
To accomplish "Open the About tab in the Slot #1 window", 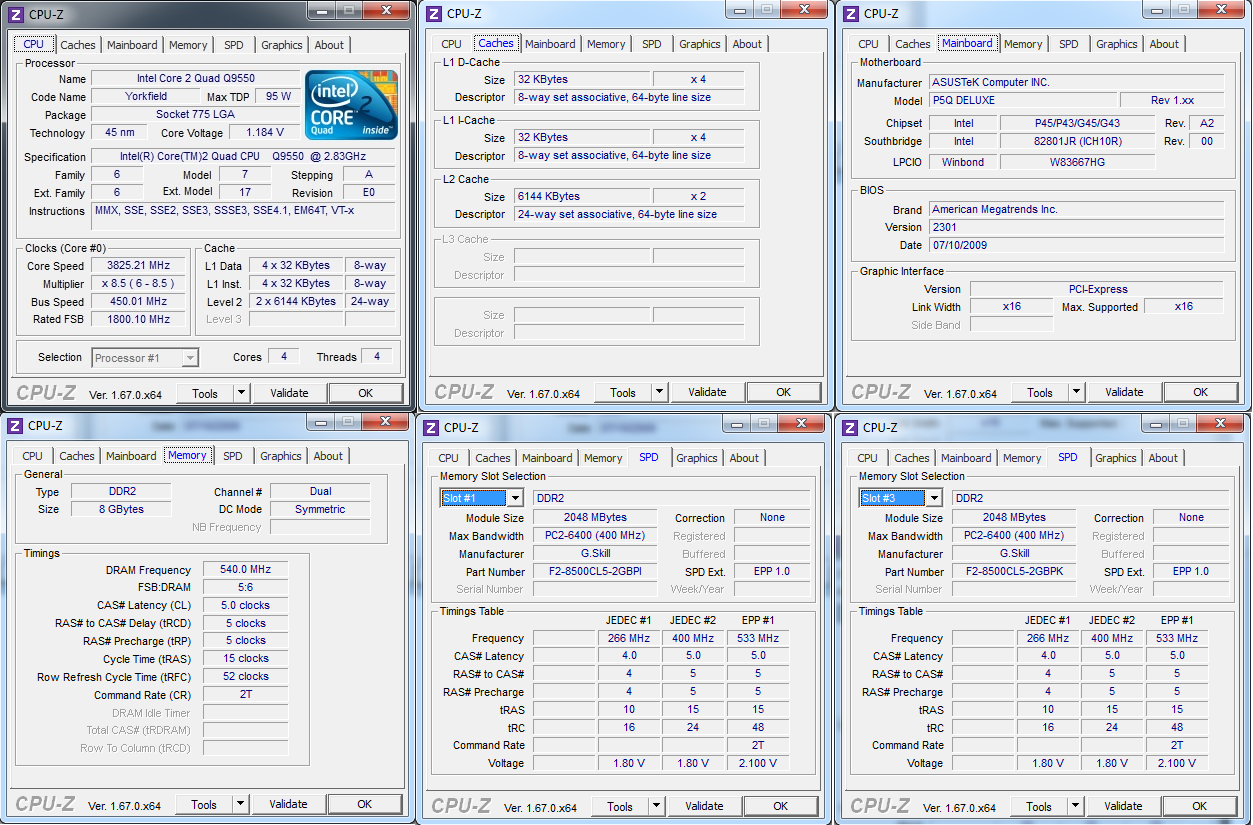I will click(x=744, y=458).
